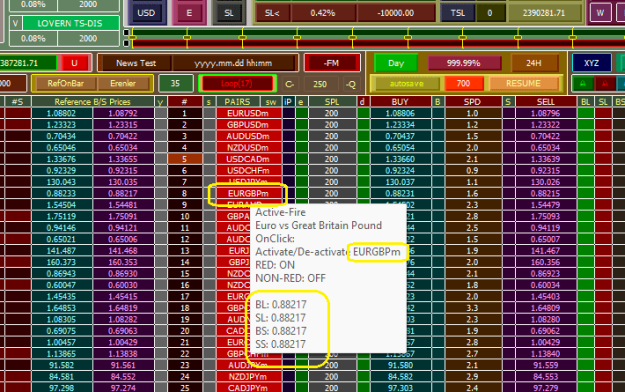Click the Loop(17) button

(237, 83)
